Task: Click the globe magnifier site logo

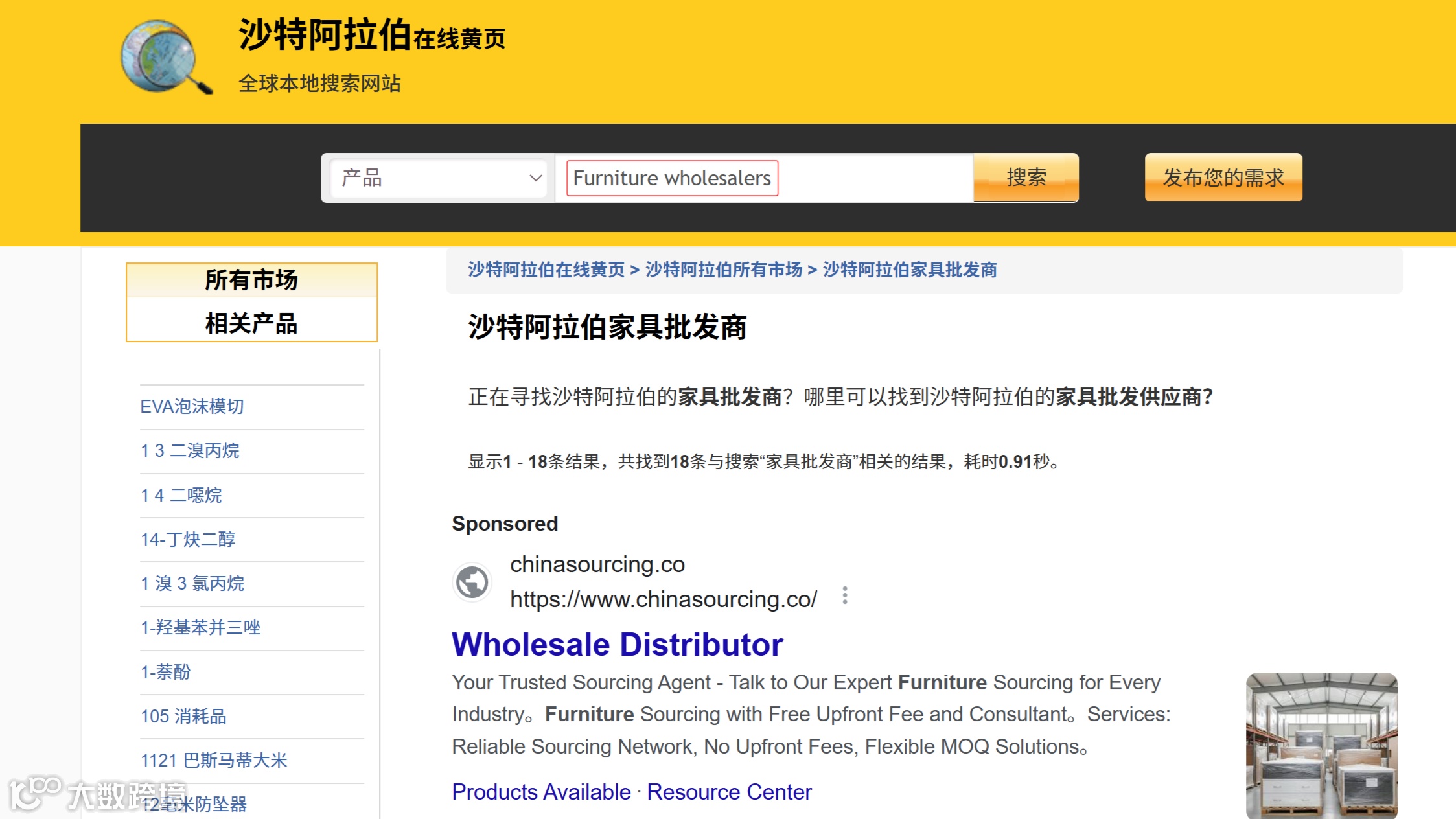Action: (x=166, y=57)
